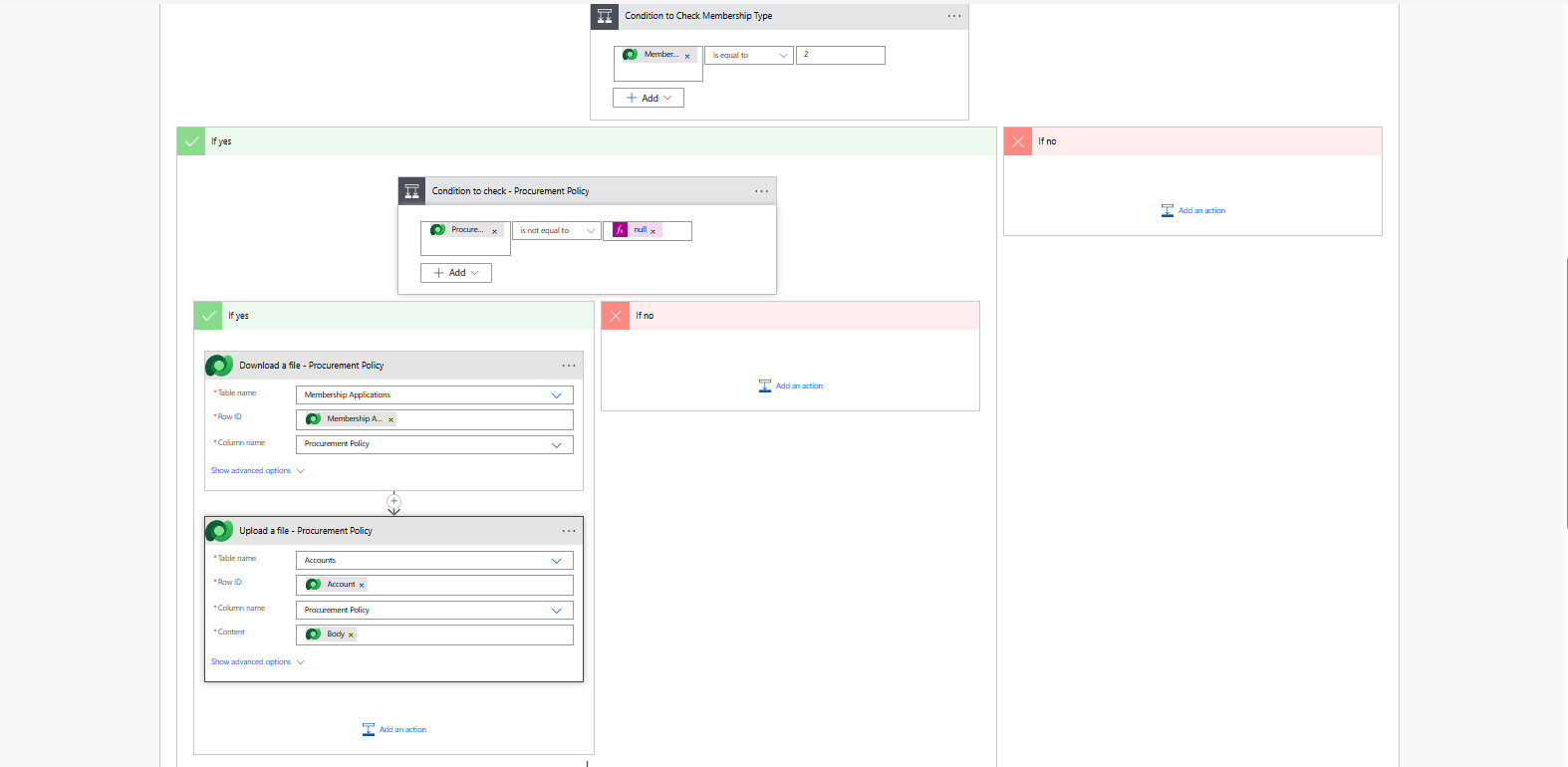
Task: Show advanced options in Download a file
Action: pyautogui.click(x=257, y=471)
